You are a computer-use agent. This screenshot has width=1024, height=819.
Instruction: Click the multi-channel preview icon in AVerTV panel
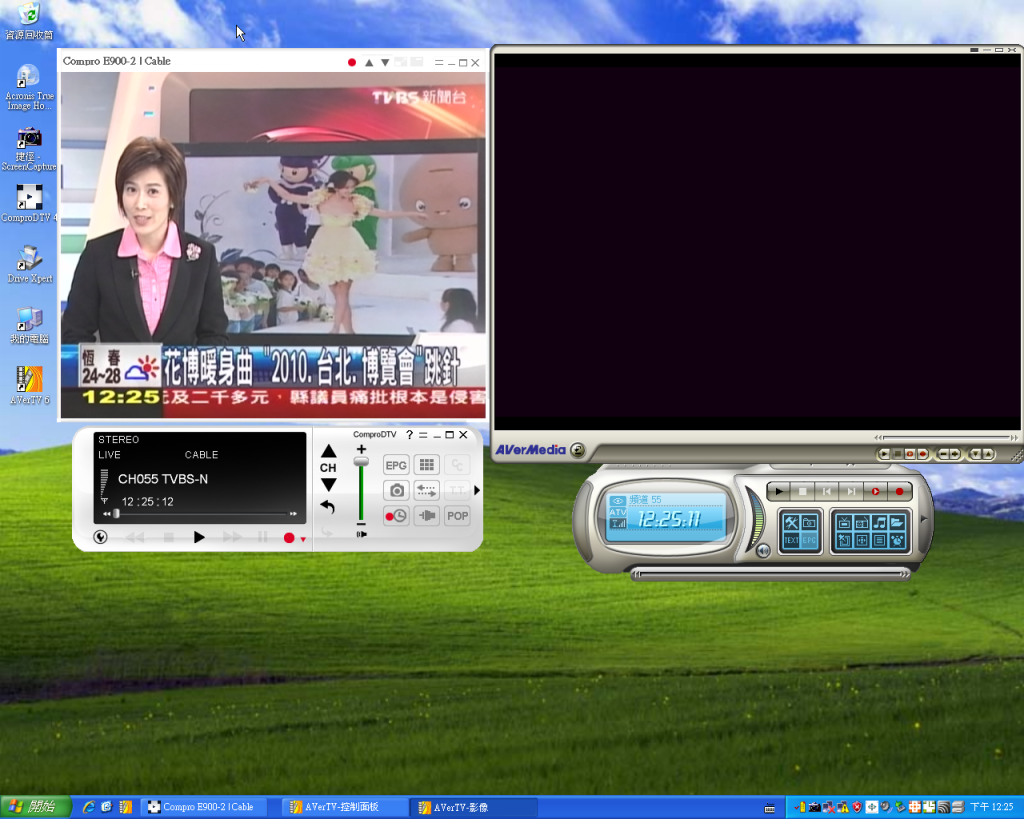pos(861,540)
